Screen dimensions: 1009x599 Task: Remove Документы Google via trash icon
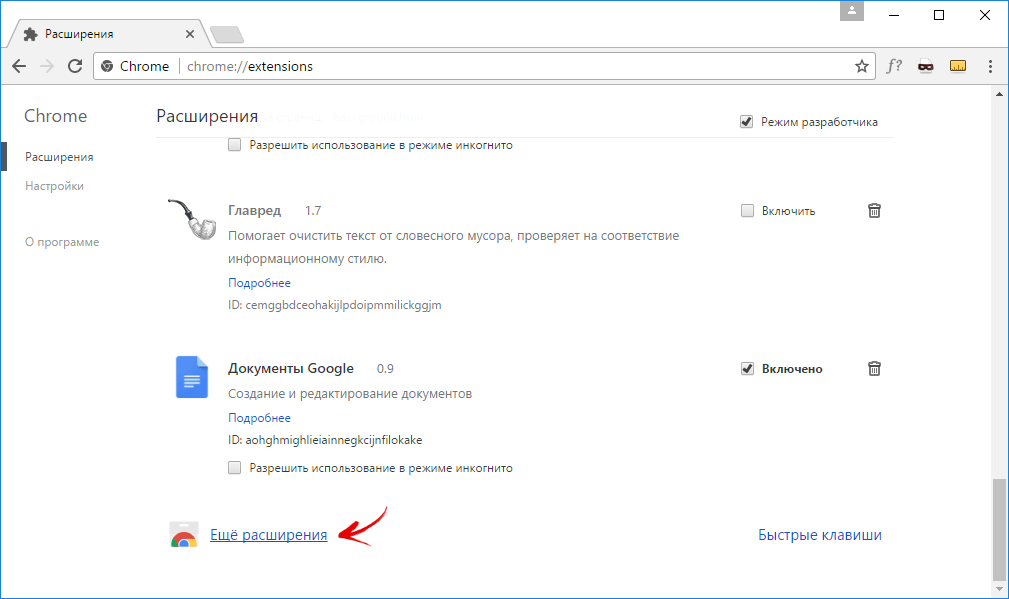[874, 369]
